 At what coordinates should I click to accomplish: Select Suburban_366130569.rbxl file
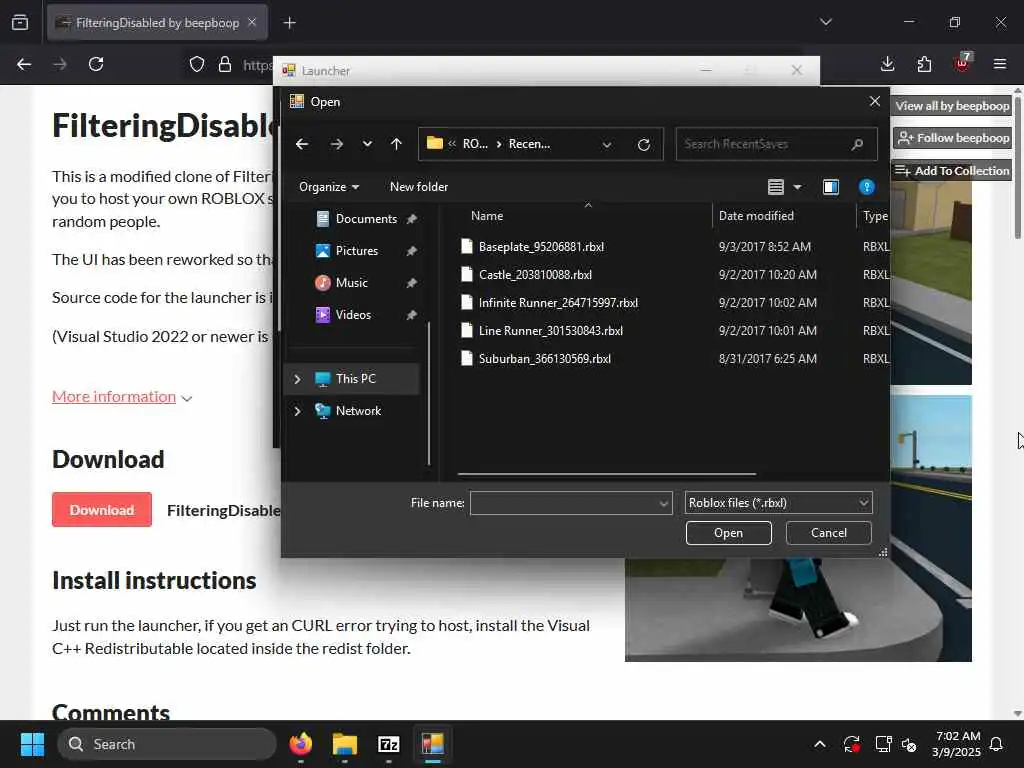(x=545, y=359)
